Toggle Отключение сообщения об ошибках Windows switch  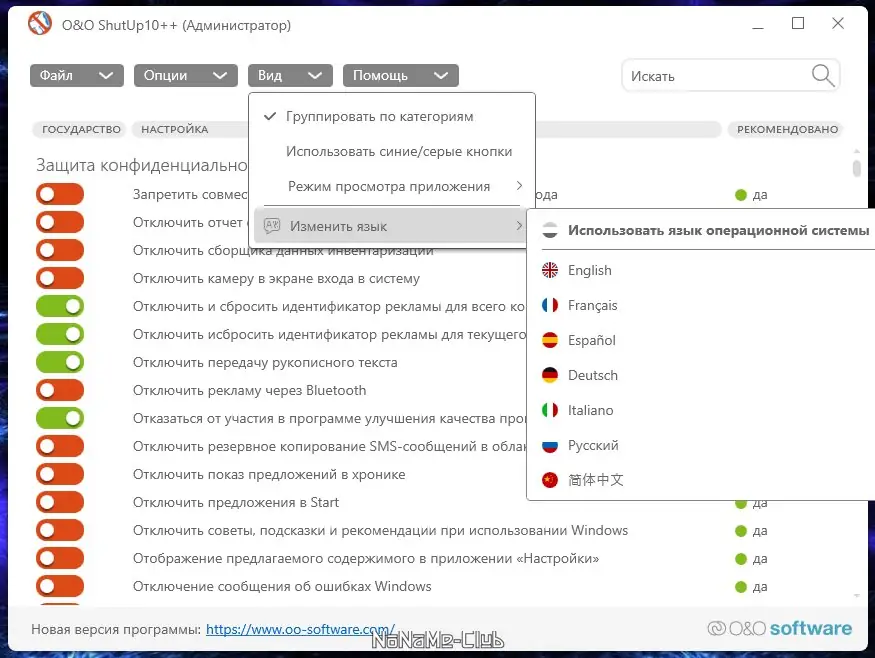[x=60, y=586]
